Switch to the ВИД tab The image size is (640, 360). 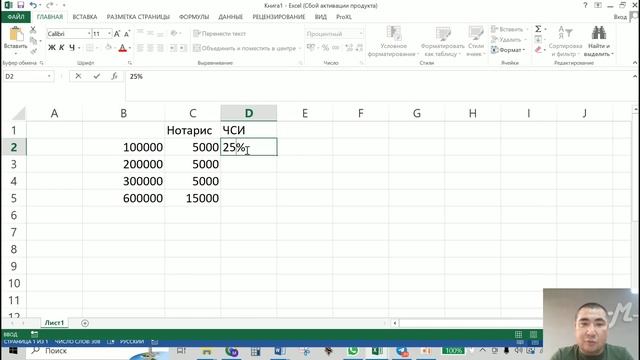(321, 17)
